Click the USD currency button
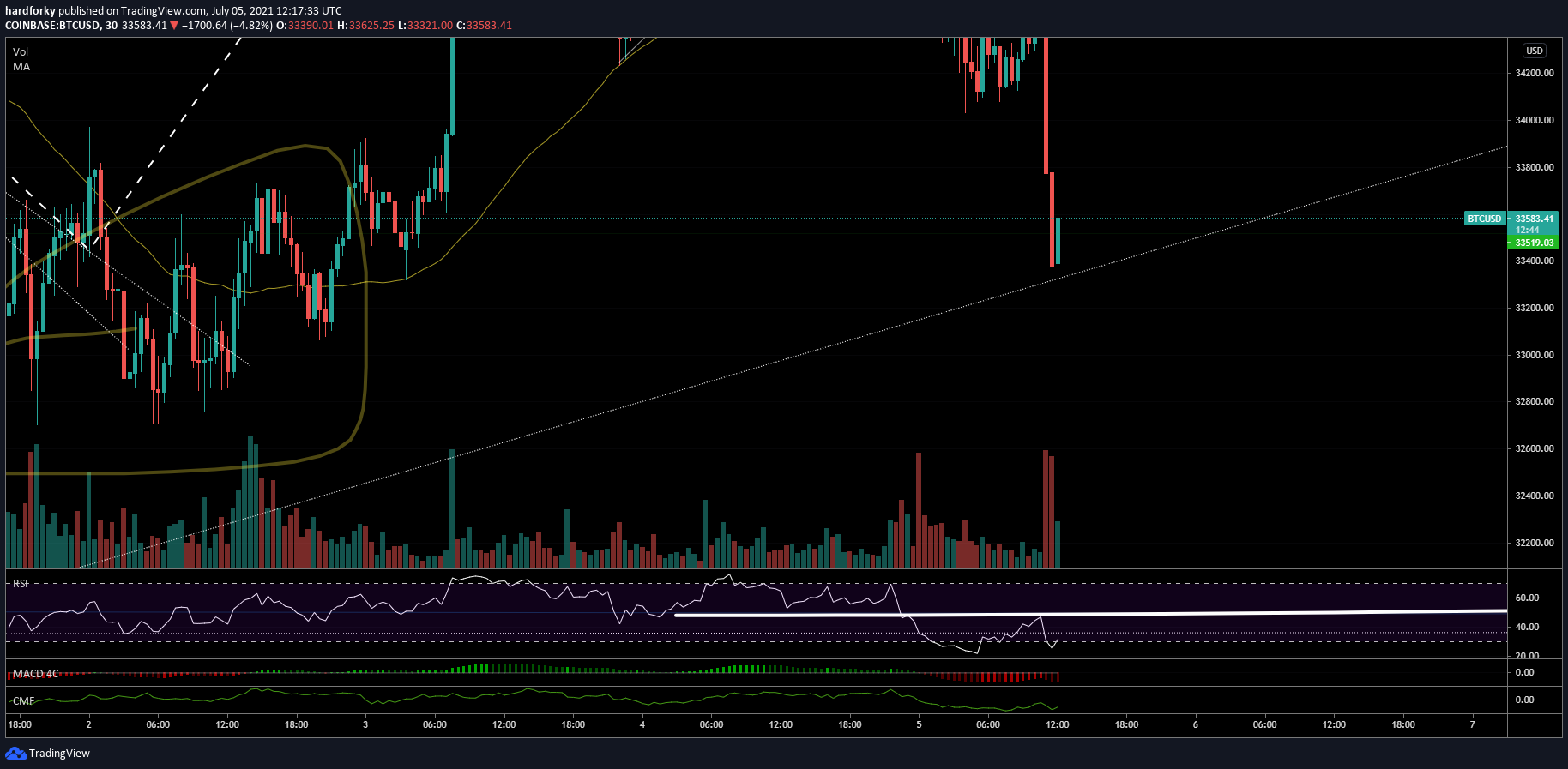The image size is (1568, 769). [x=1534, y=51]
